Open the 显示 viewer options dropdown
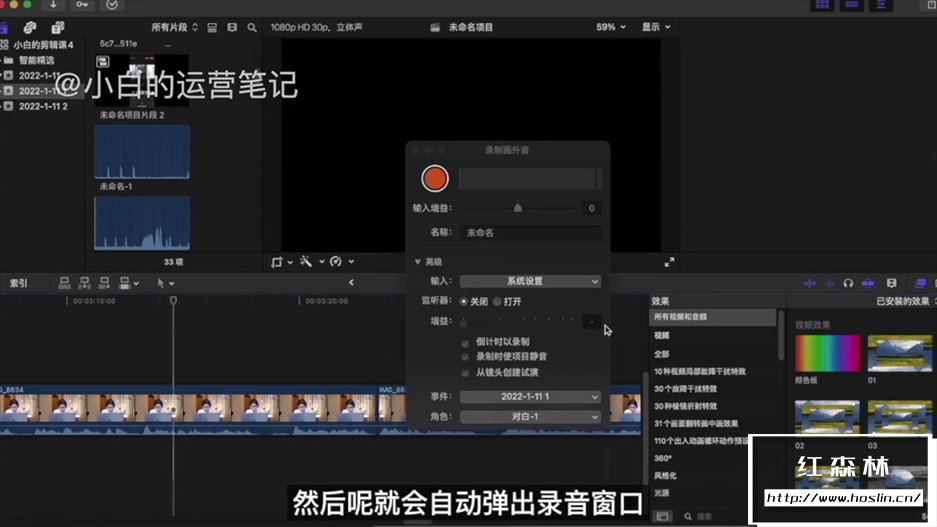Image resolution: width=937 pixels, height=527 pixels. coord(656,27)
